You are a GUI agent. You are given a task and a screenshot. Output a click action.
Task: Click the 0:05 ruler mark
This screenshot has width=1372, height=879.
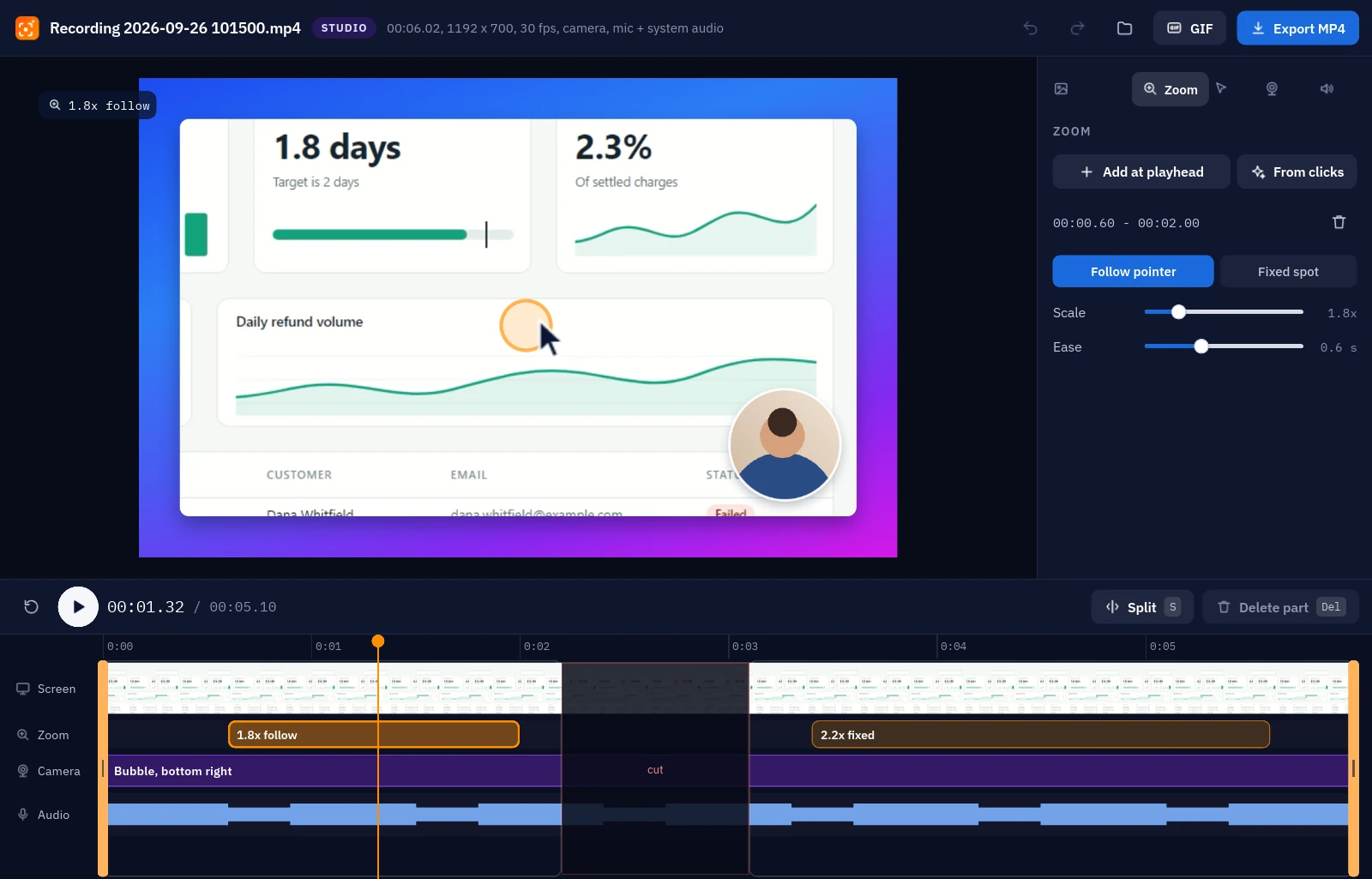pyautogui.click(x=1163, y=646)
